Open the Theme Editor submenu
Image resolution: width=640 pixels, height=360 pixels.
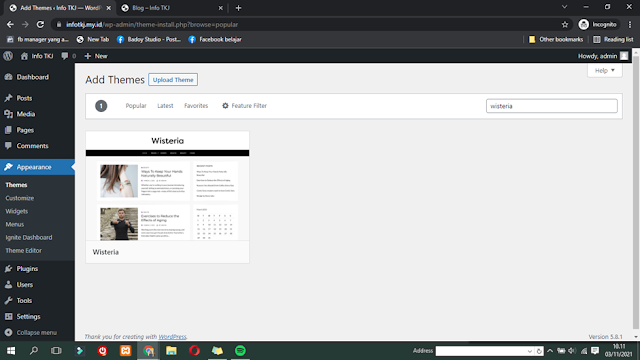24,250
